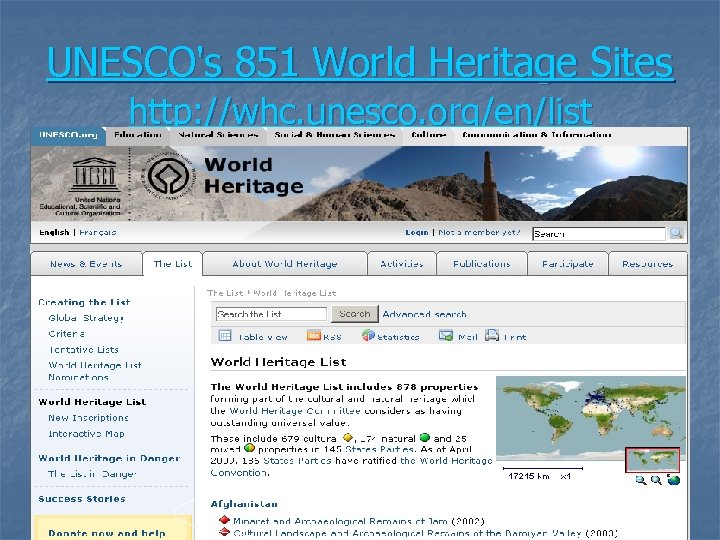Open the About World Heritage tab
The height and width of the screenshot is (540, 720).
pyautogui.click(x=285, y=264)
